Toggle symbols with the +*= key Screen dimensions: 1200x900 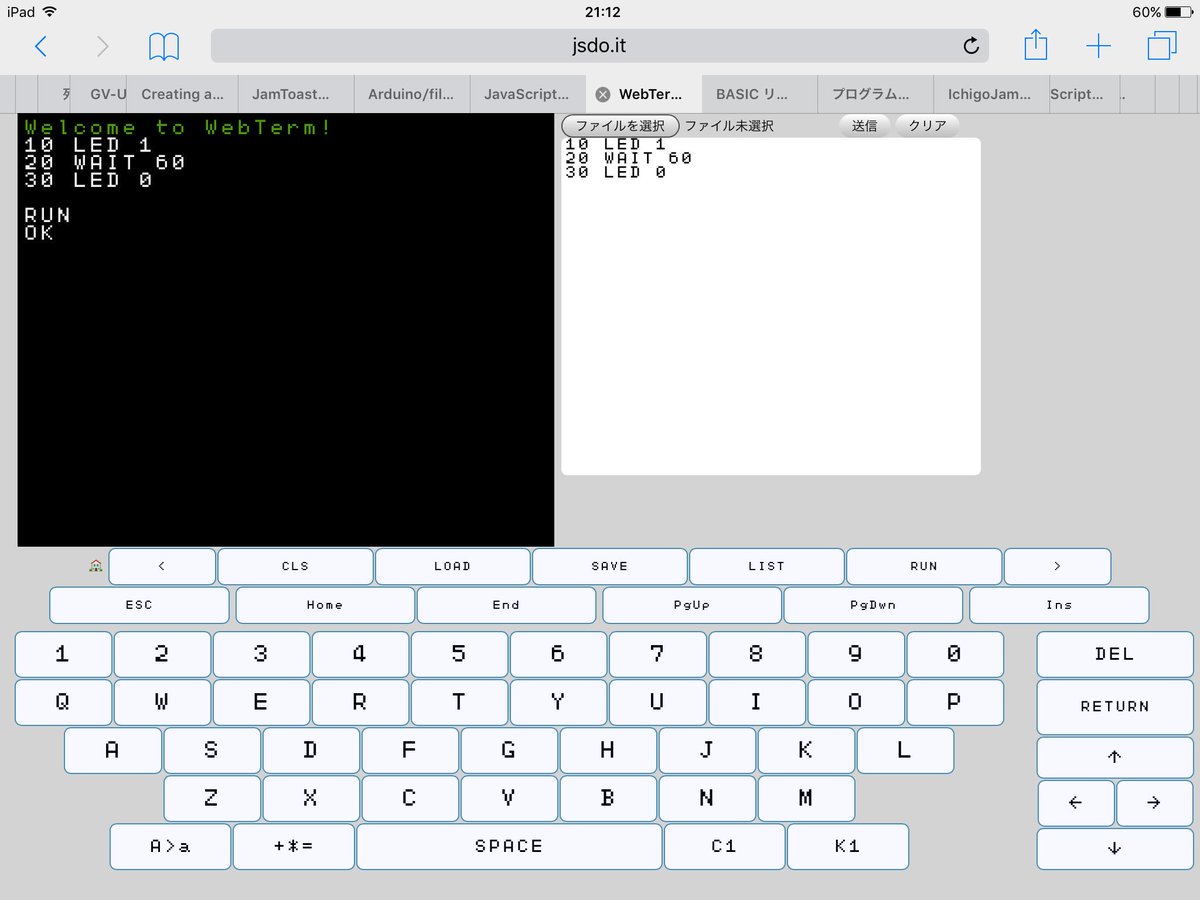tap(294, 846)
